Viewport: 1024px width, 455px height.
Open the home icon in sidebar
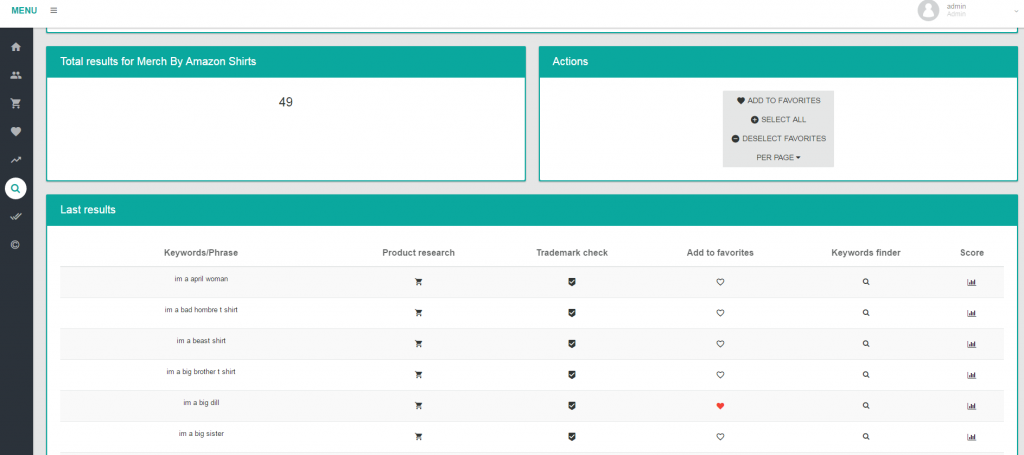pos(16,47)
